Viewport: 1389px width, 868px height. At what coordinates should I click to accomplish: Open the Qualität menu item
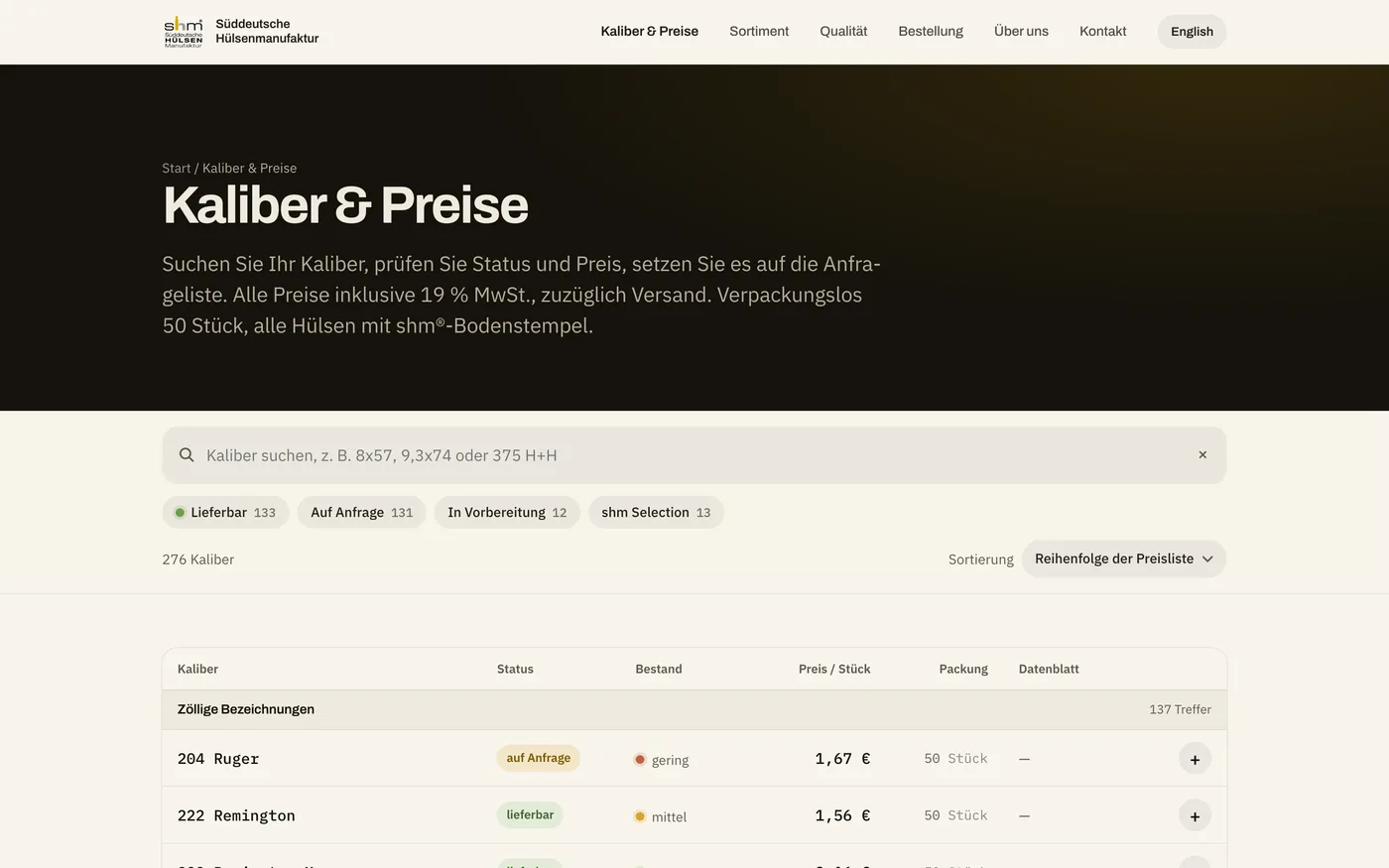843,32
